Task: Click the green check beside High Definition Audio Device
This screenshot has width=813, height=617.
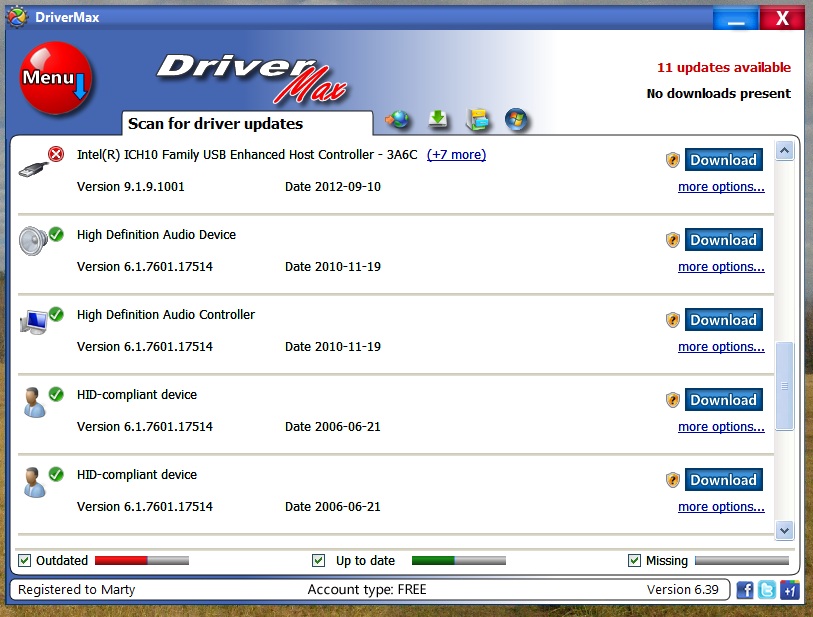Action: 56,234
